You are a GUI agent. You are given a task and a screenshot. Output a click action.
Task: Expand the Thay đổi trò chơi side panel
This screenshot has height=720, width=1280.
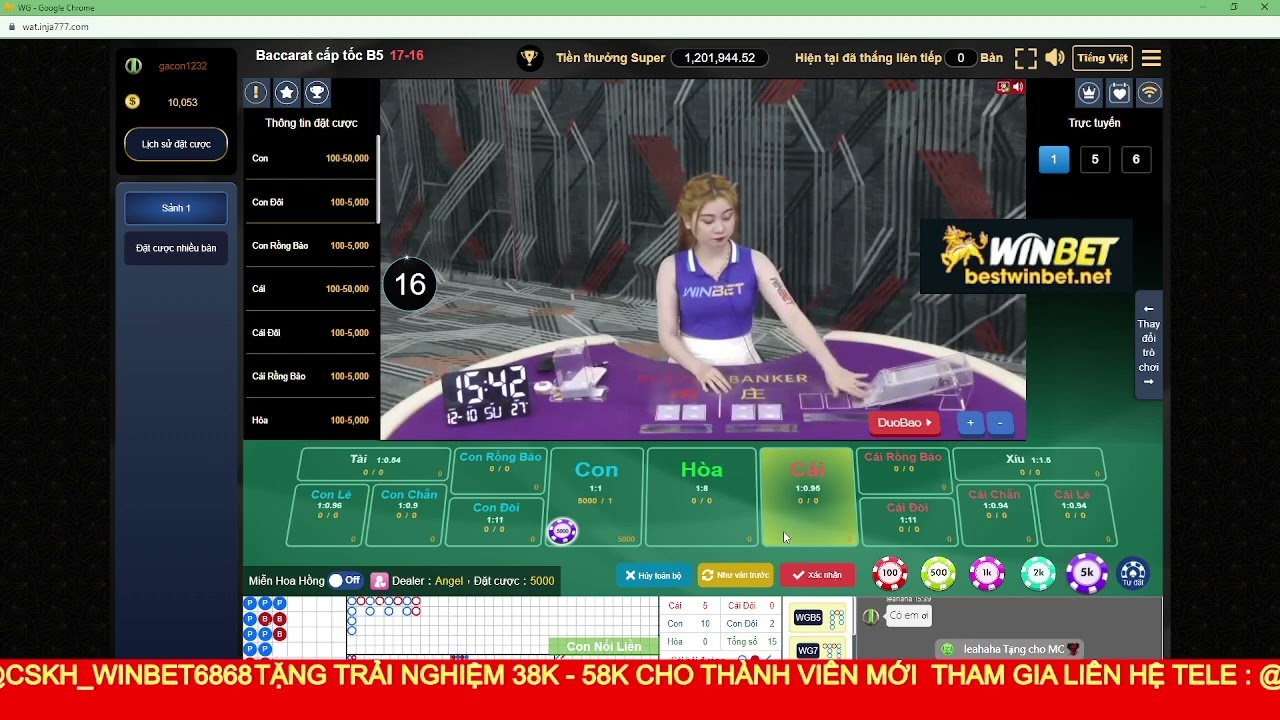click(1148, 345)
